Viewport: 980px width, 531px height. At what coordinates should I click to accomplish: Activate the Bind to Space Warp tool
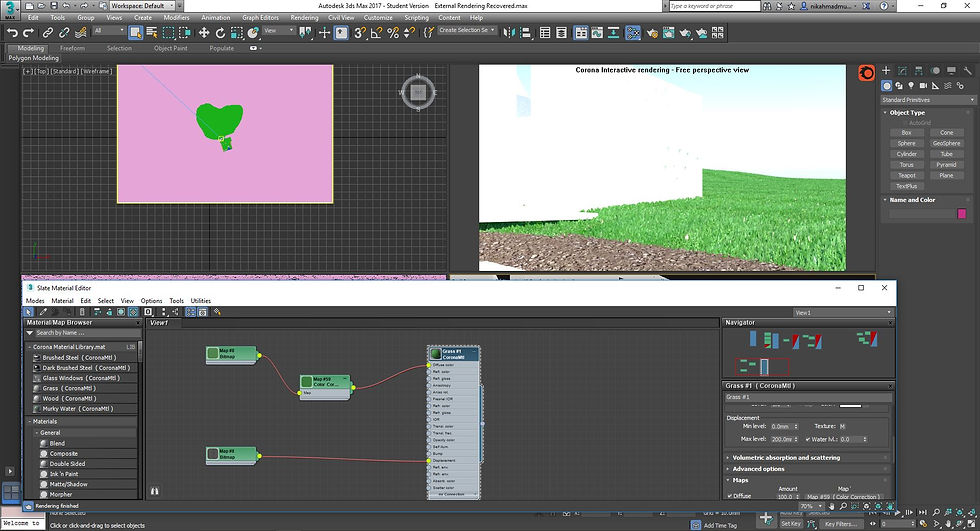click(81, 32)
